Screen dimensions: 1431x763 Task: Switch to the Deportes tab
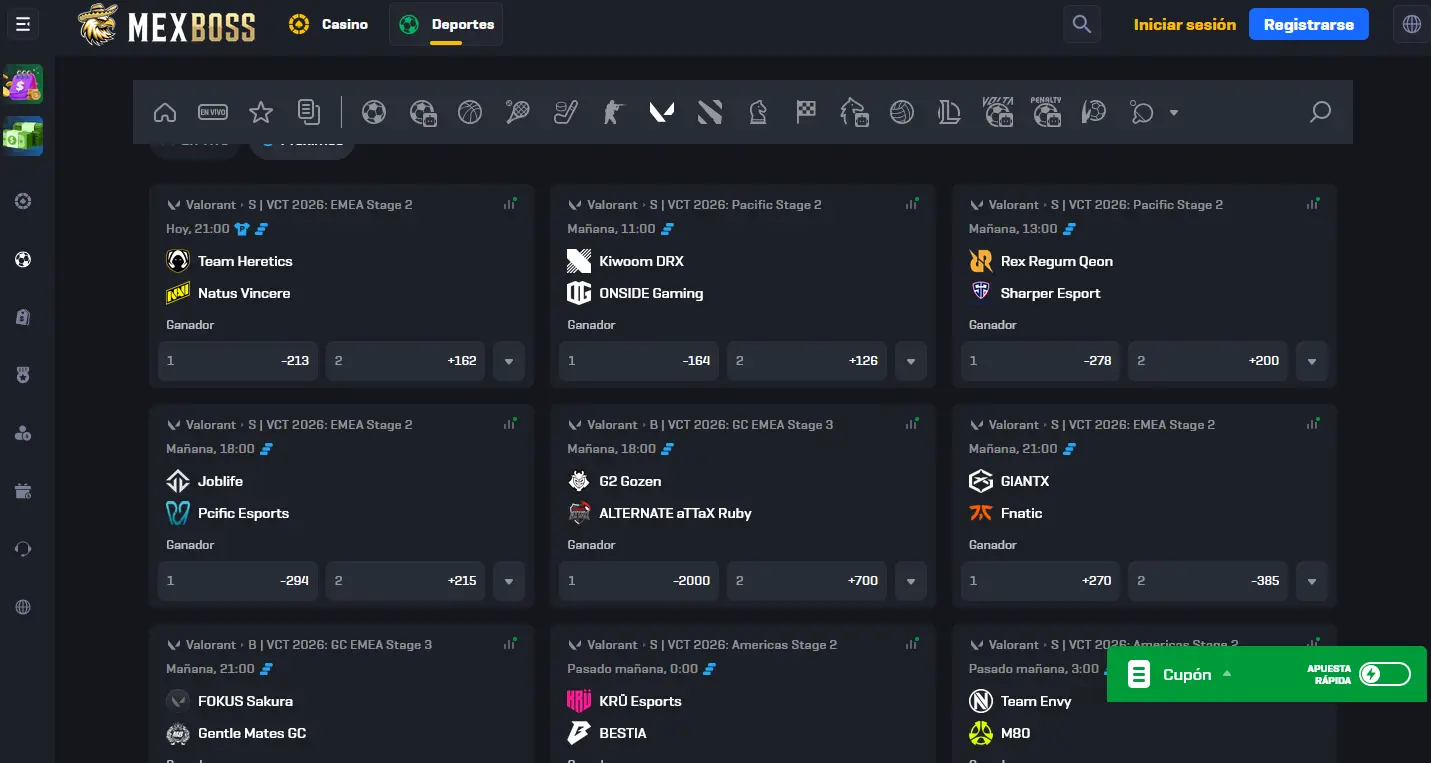coord(446,24)
